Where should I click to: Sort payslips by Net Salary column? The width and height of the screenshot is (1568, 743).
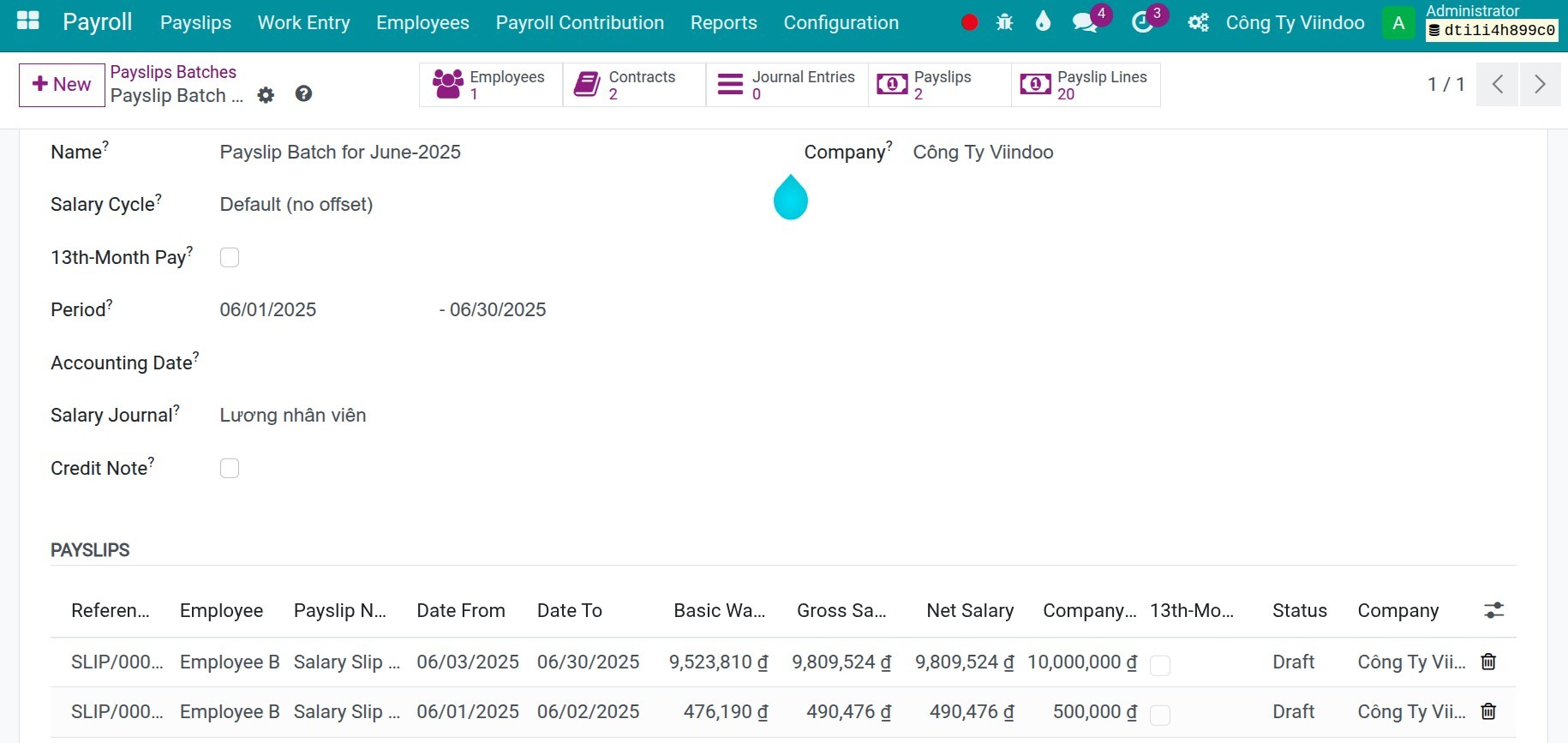970,611
